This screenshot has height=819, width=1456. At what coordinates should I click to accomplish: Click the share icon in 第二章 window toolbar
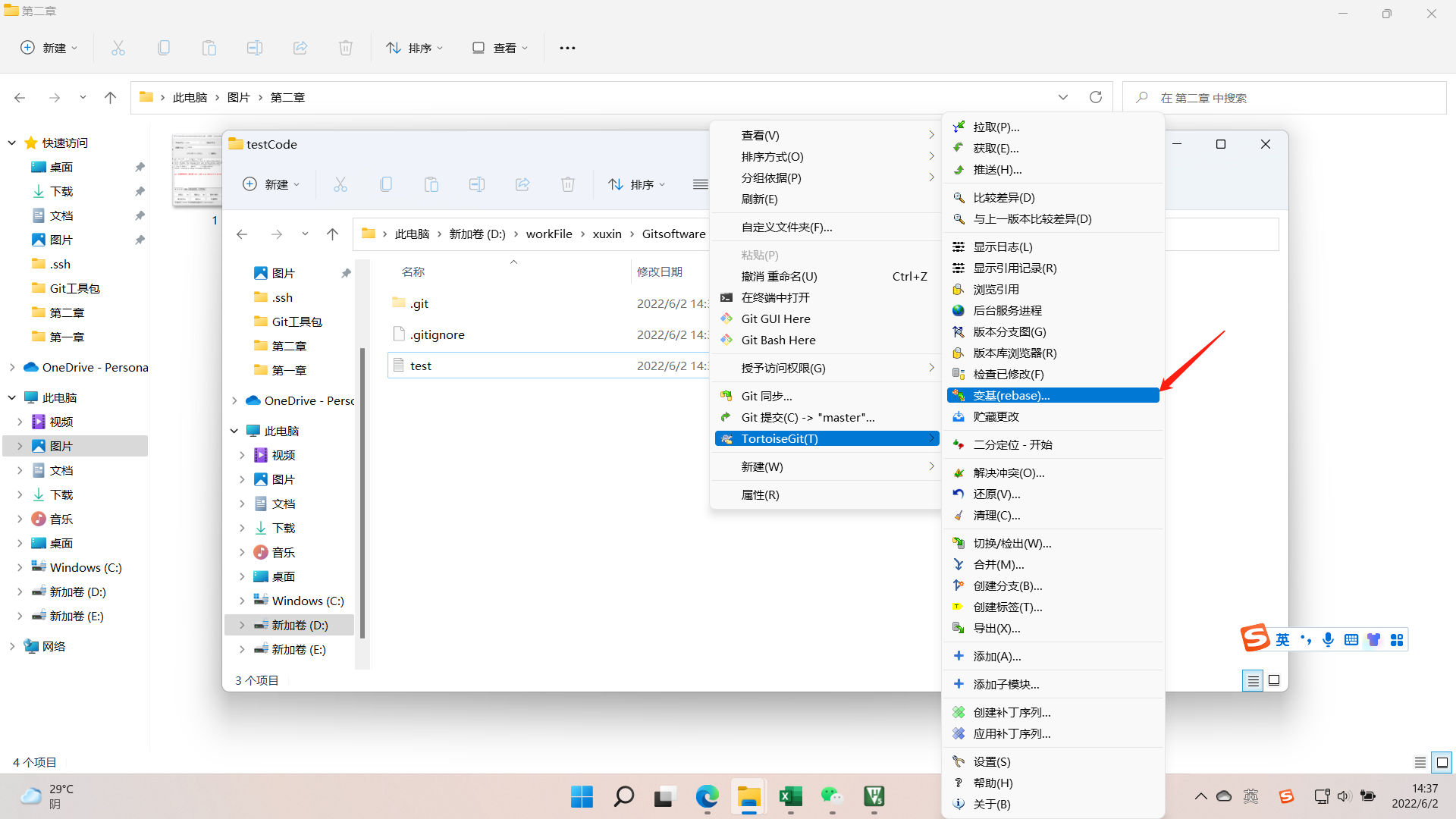pyautogui.click(x=300, y=48)
